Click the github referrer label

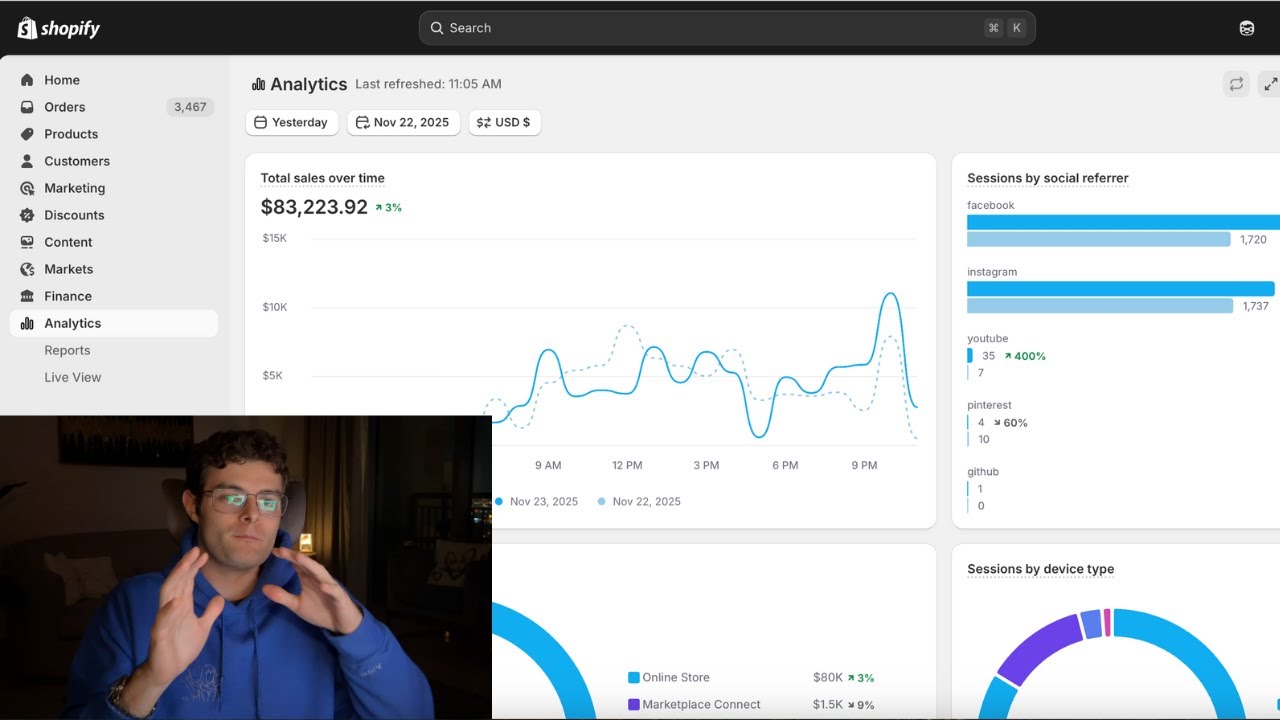(982, 472)
